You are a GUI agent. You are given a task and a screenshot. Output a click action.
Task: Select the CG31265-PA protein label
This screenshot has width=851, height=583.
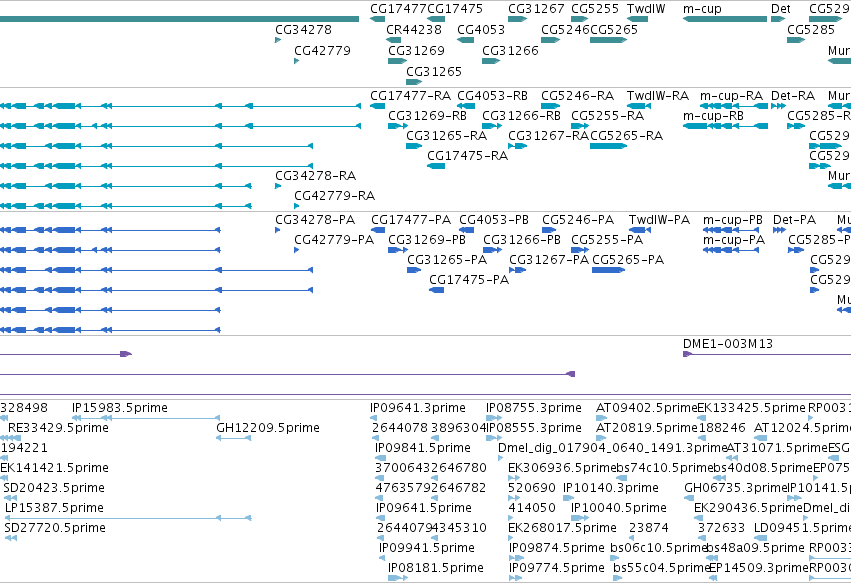(x=447, y=260)
